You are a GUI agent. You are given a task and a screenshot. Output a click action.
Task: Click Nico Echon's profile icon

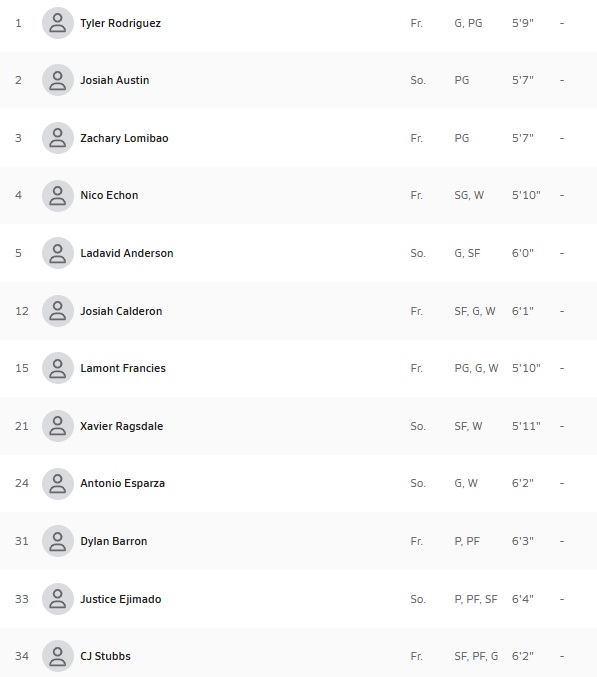click(x=57, y=196)
